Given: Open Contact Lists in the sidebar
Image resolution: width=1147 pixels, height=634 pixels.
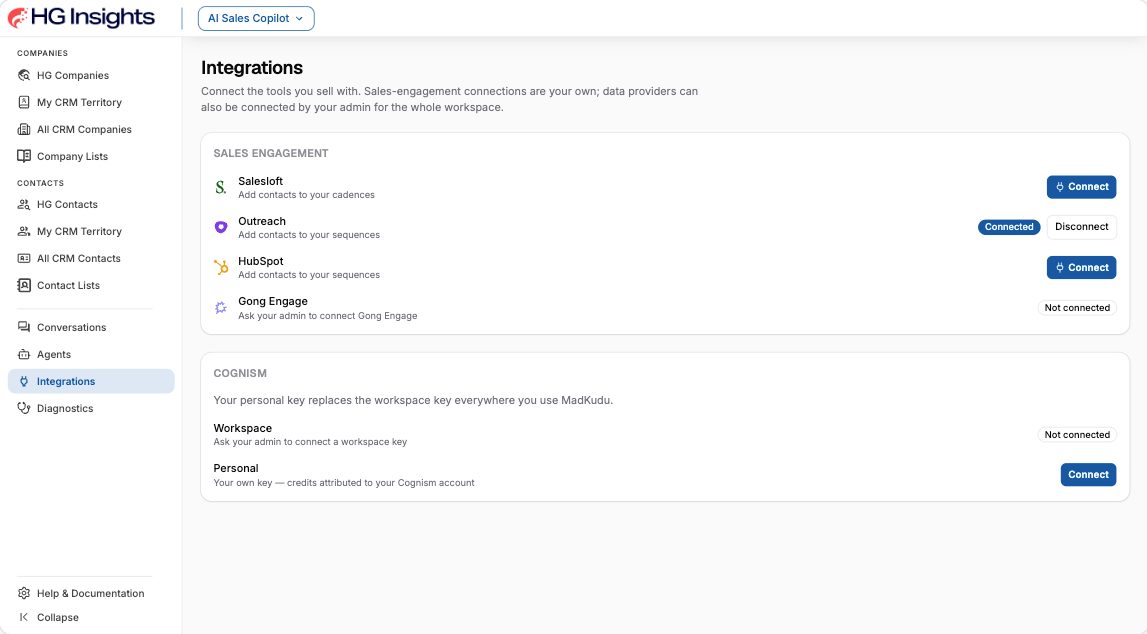Looking at the screenshot, I should pos(91,286).
